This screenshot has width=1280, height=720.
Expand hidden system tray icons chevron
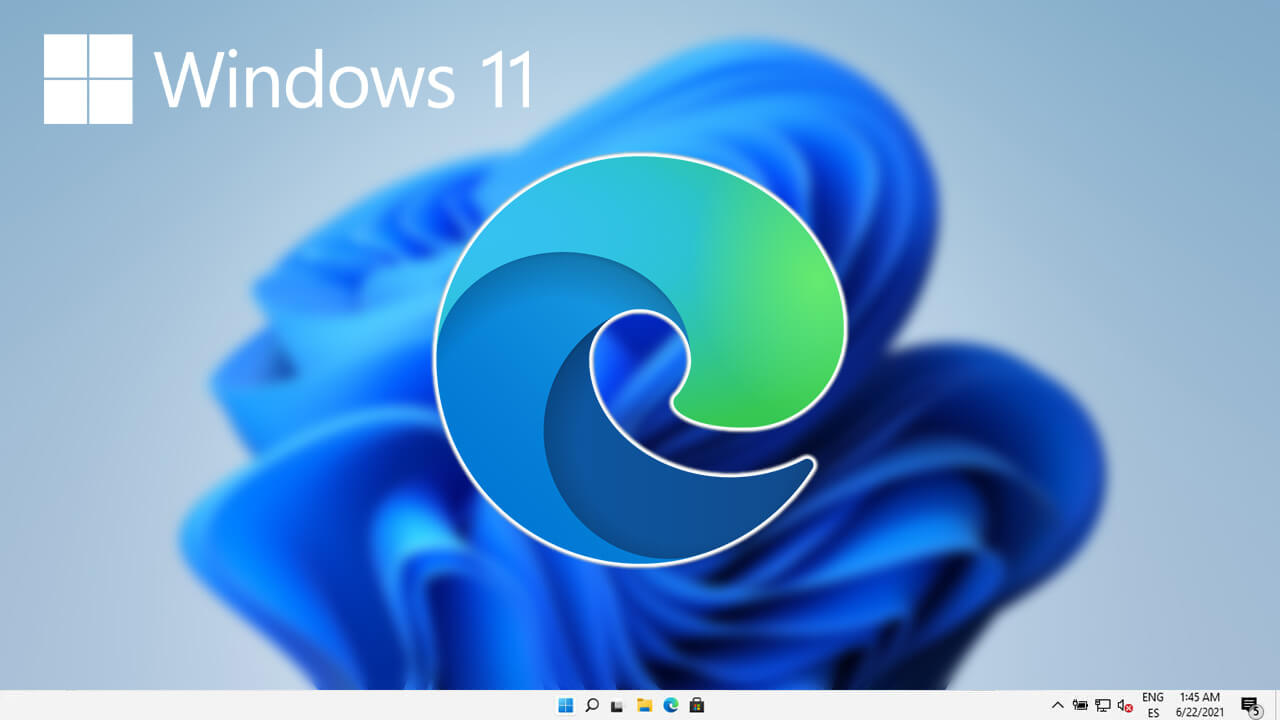point(1058,705)
